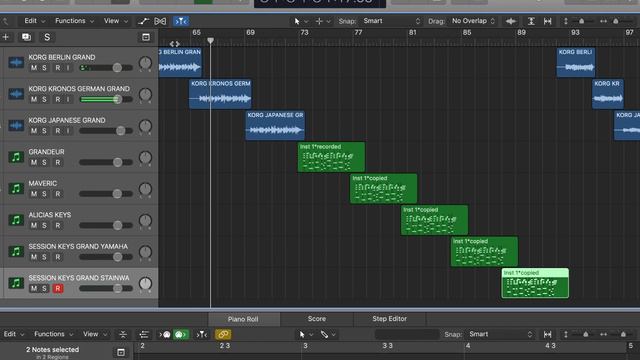
Task: Click the add track plus button
Action: (6, 37)
